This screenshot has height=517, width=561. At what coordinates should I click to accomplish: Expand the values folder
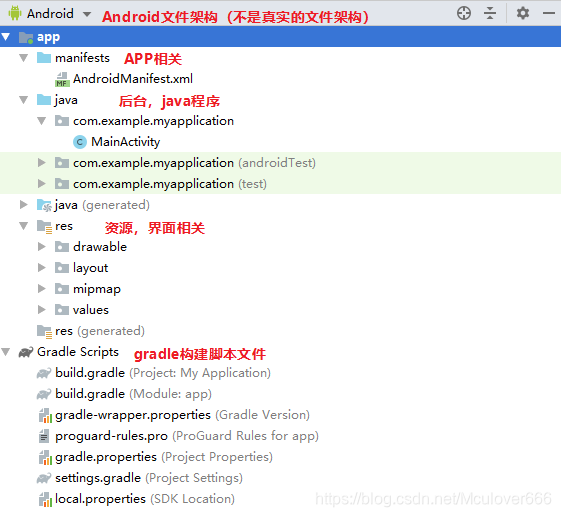pyautogui.click(x=42, y=309)
